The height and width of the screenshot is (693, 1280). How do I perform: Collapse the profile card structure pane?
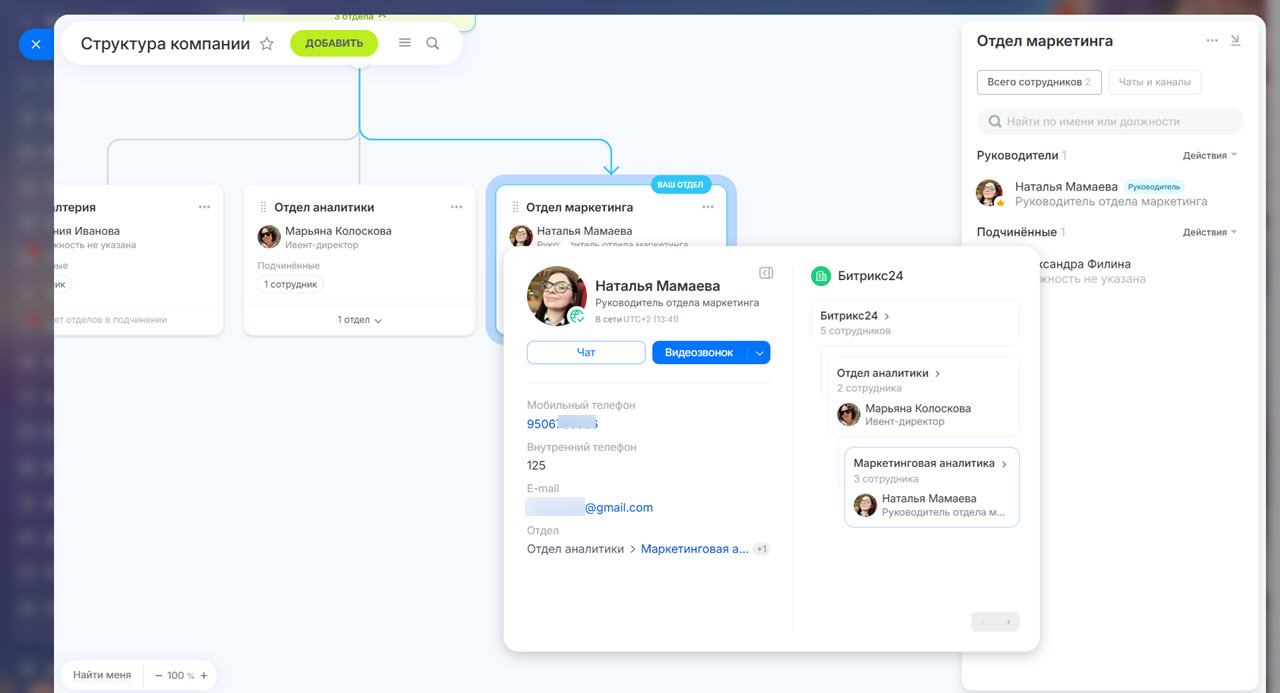click(766, 273)
